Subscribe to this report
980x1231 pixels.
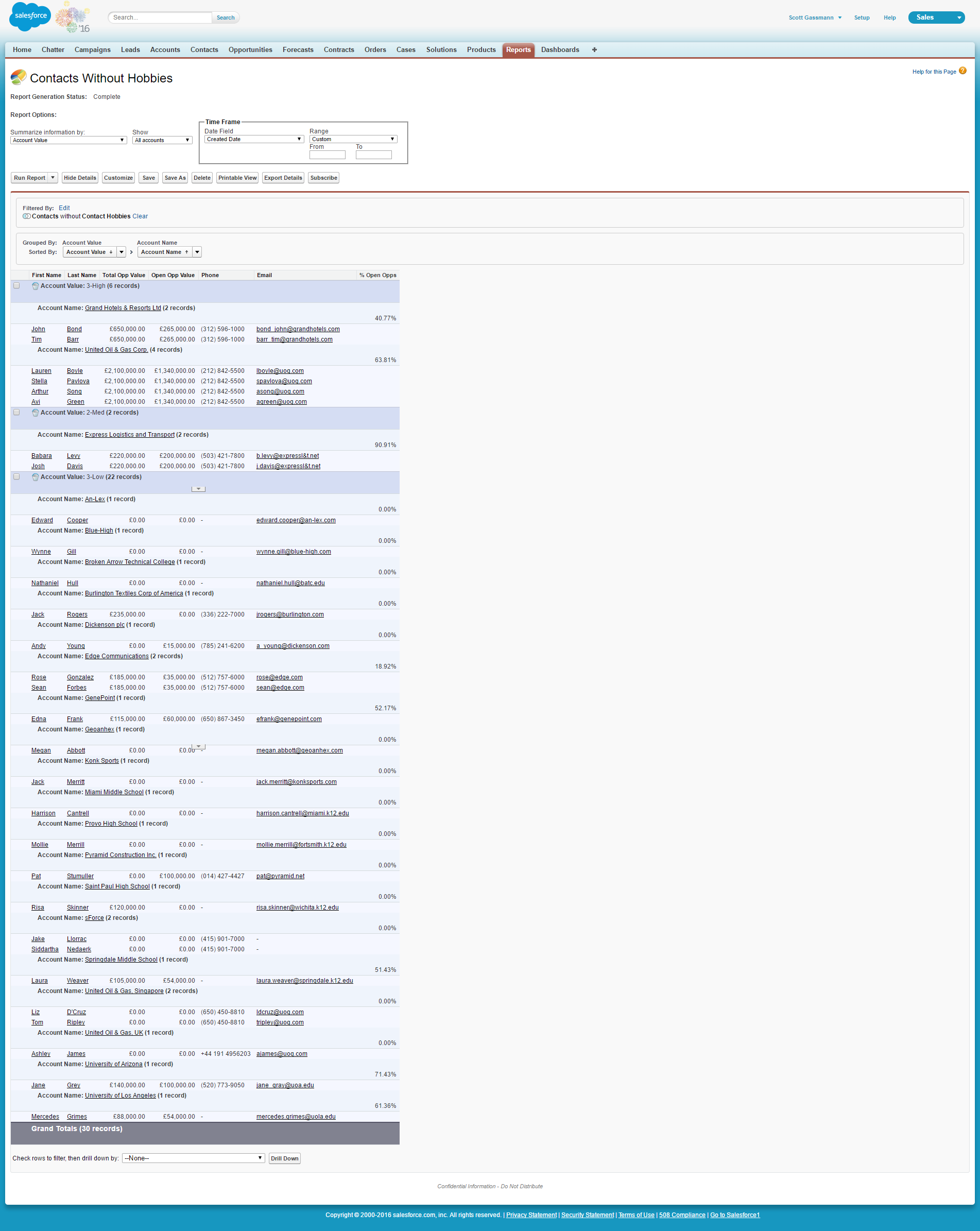pos(323,178)
